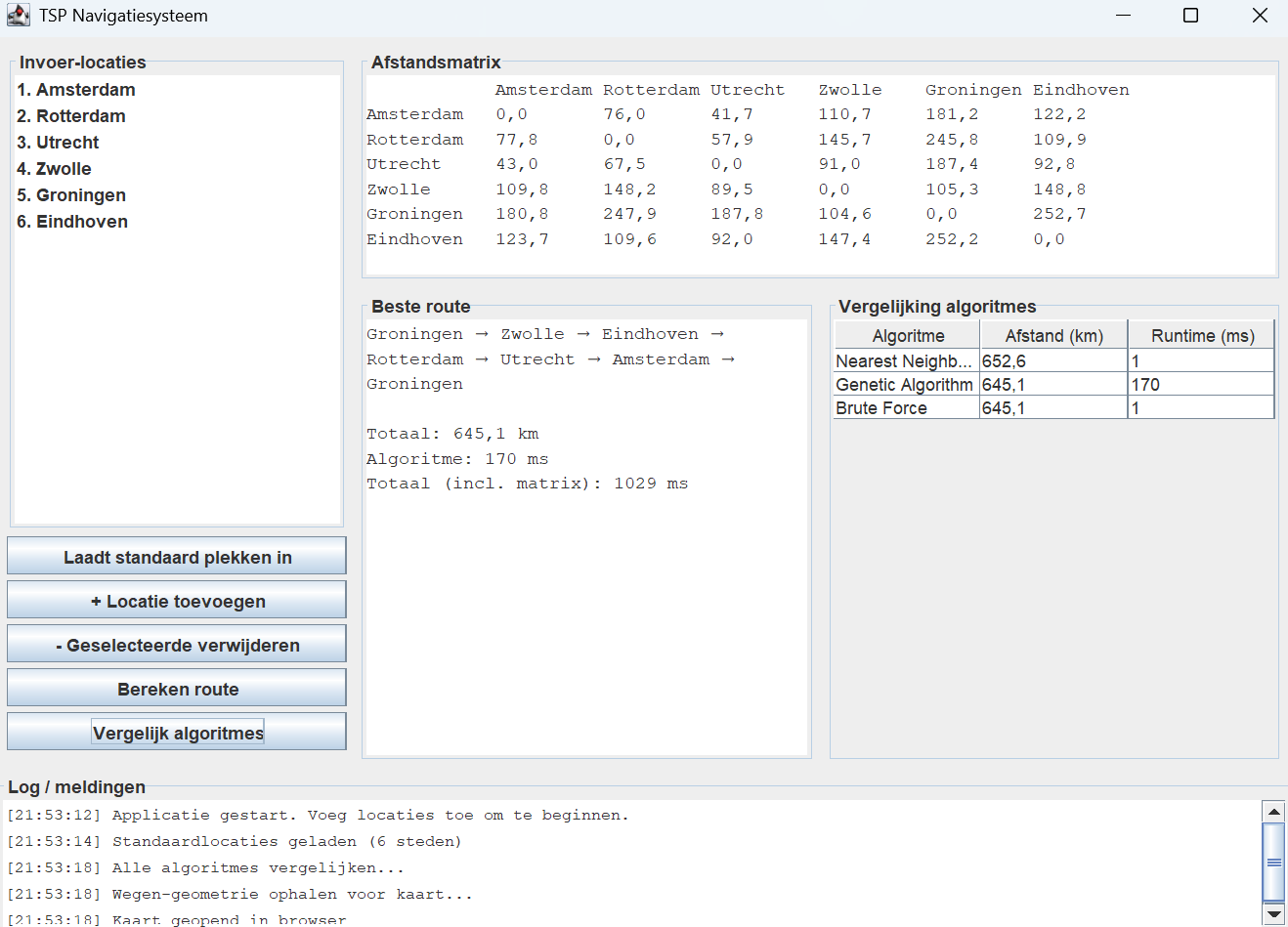The width and height of the screenshot is (1288, 927).
Task: Click the log scrollbar thumb
Action: point(1273,862)
